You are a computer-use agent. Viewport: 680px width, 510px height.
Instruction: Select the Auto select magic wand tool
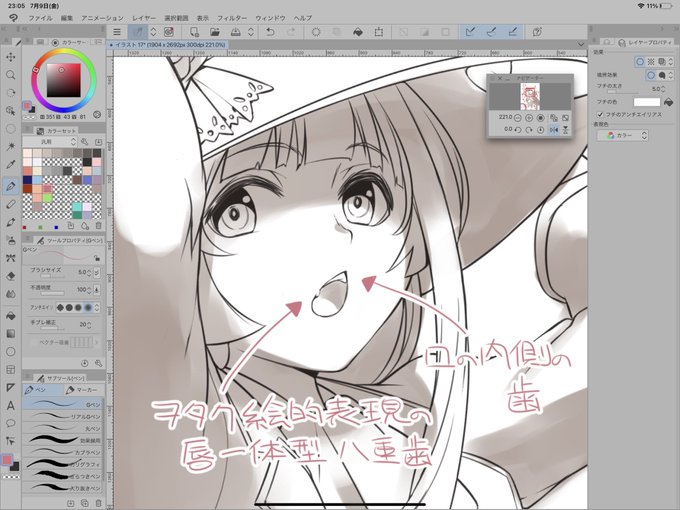pyautogui.click(x=11, y=146)
